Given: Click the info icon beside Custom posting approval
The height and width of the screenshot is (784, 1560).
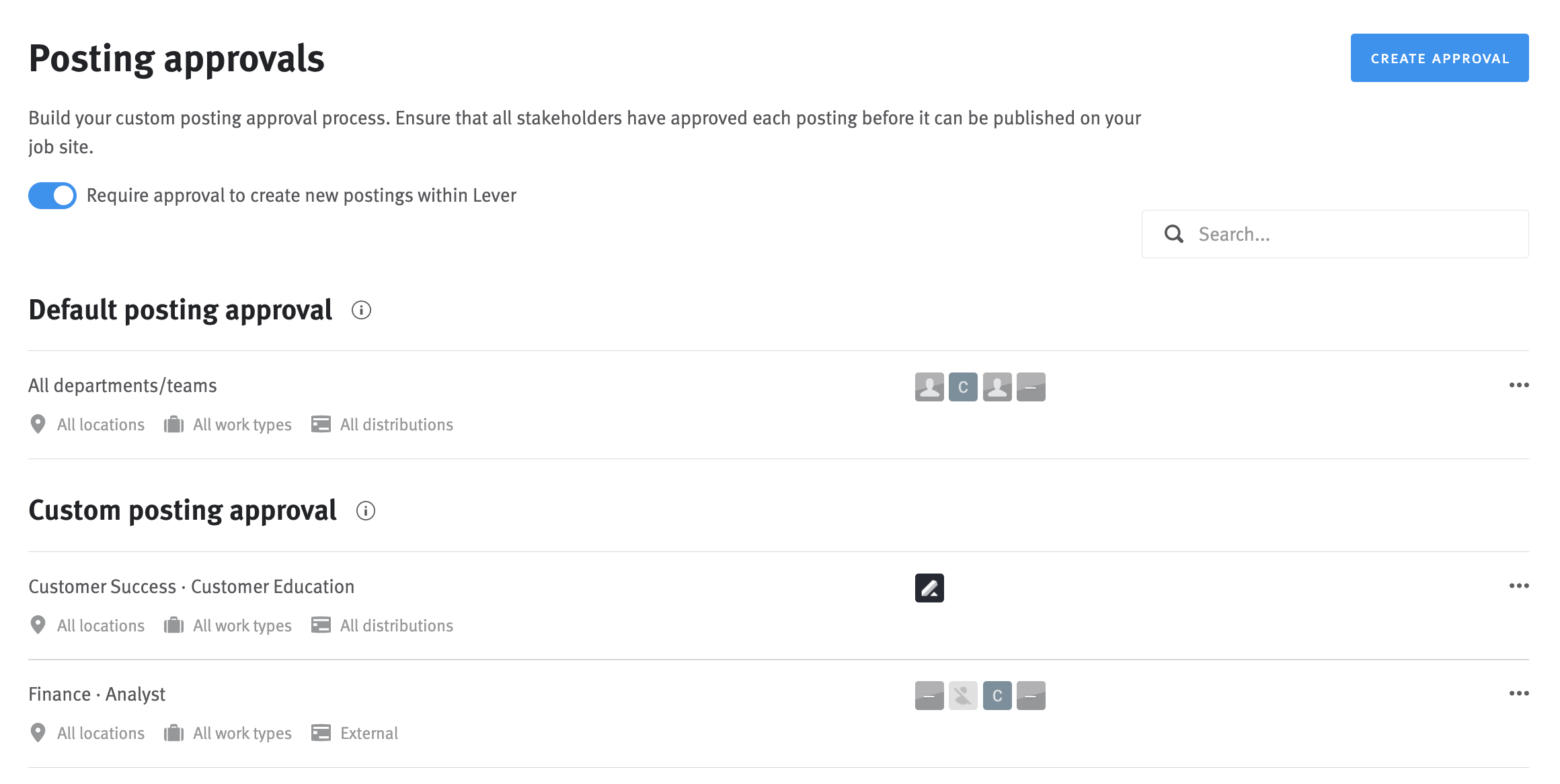Looking at the screenshot, I should coord(366,511).
